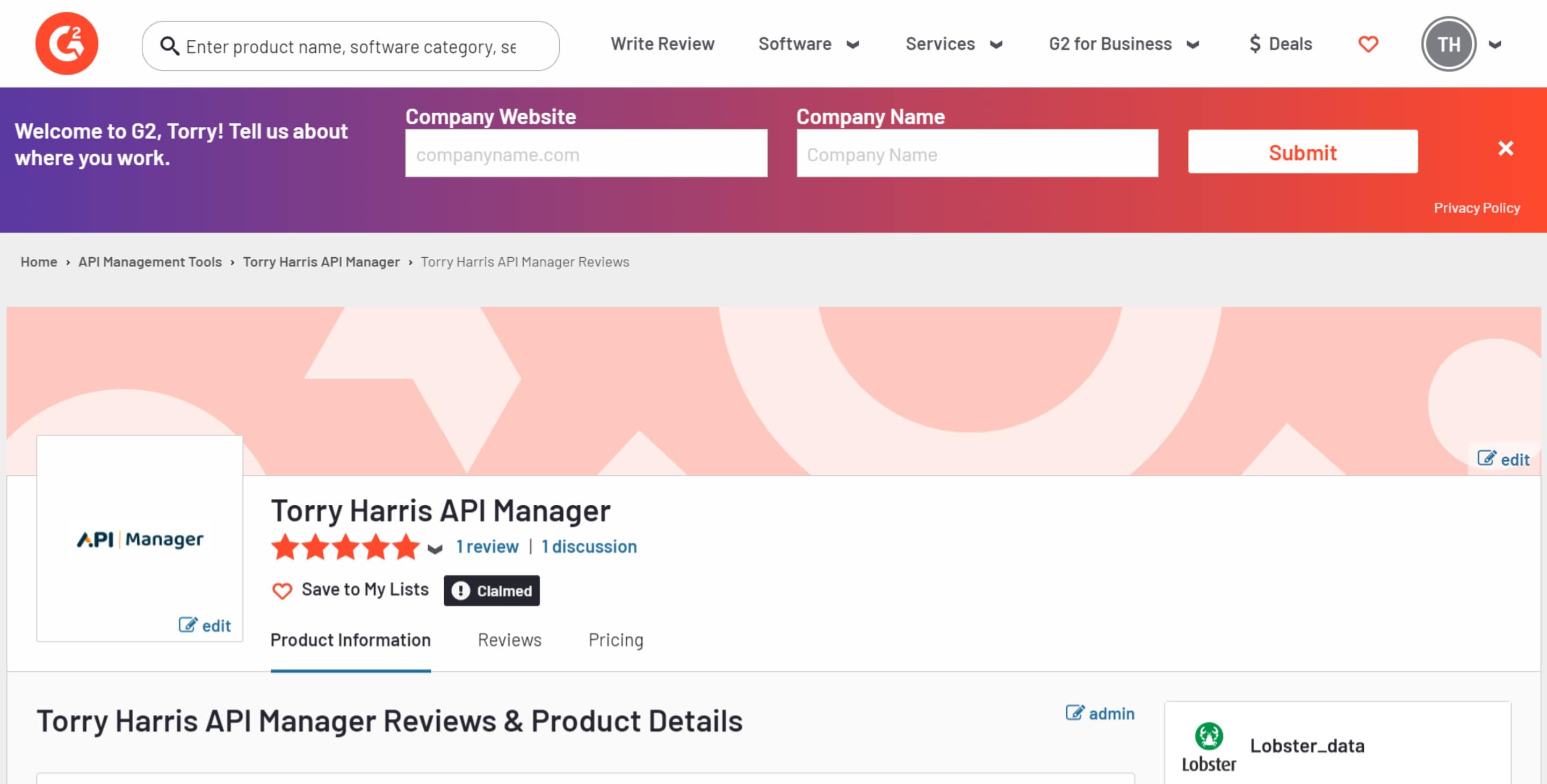Open API Management Tools breadcrumb
Viewport: 1547px width, 784px height.
click(150, 262)
